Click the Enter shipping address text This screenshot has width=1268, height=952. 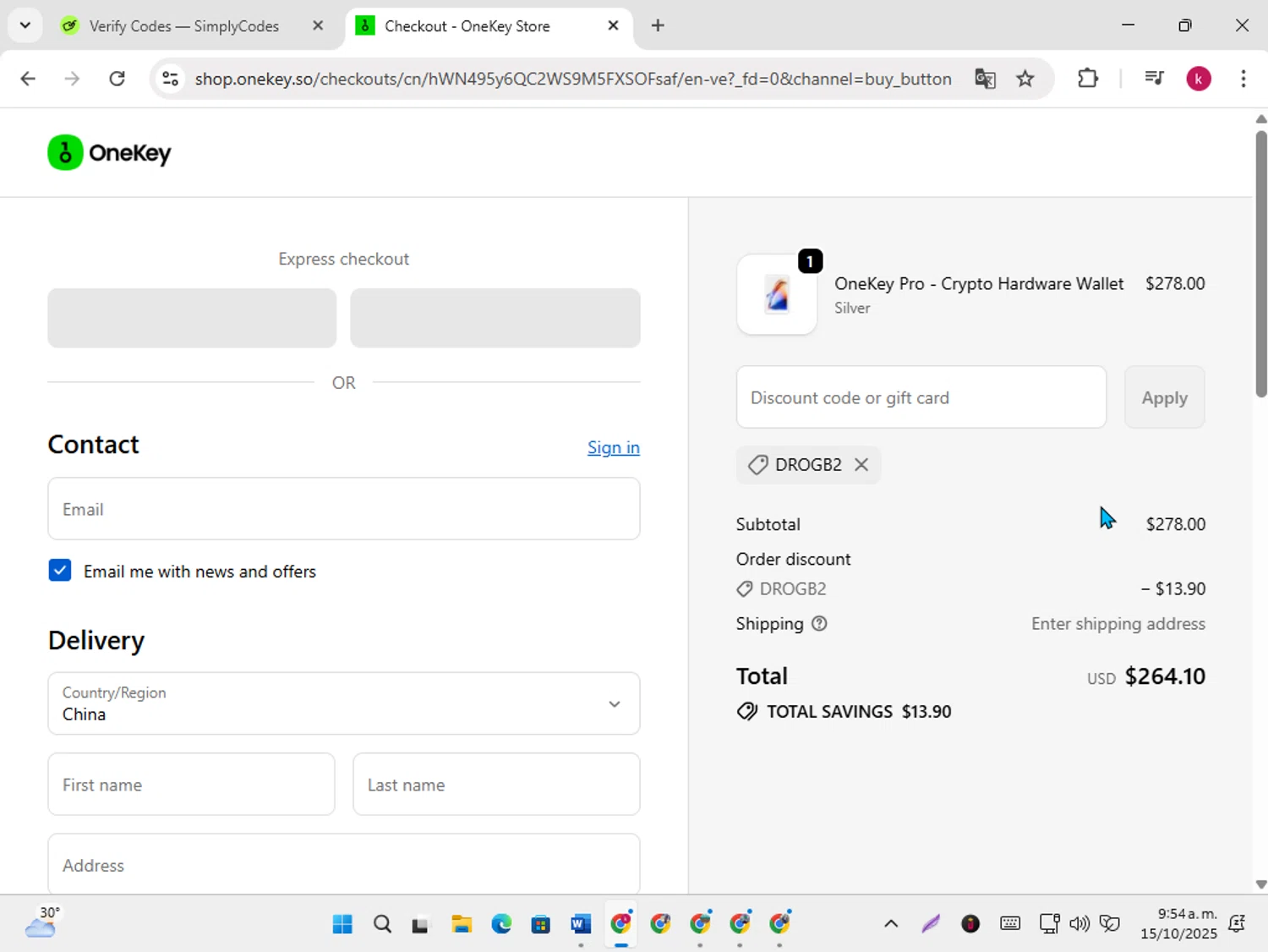(x=1118, y=624)
